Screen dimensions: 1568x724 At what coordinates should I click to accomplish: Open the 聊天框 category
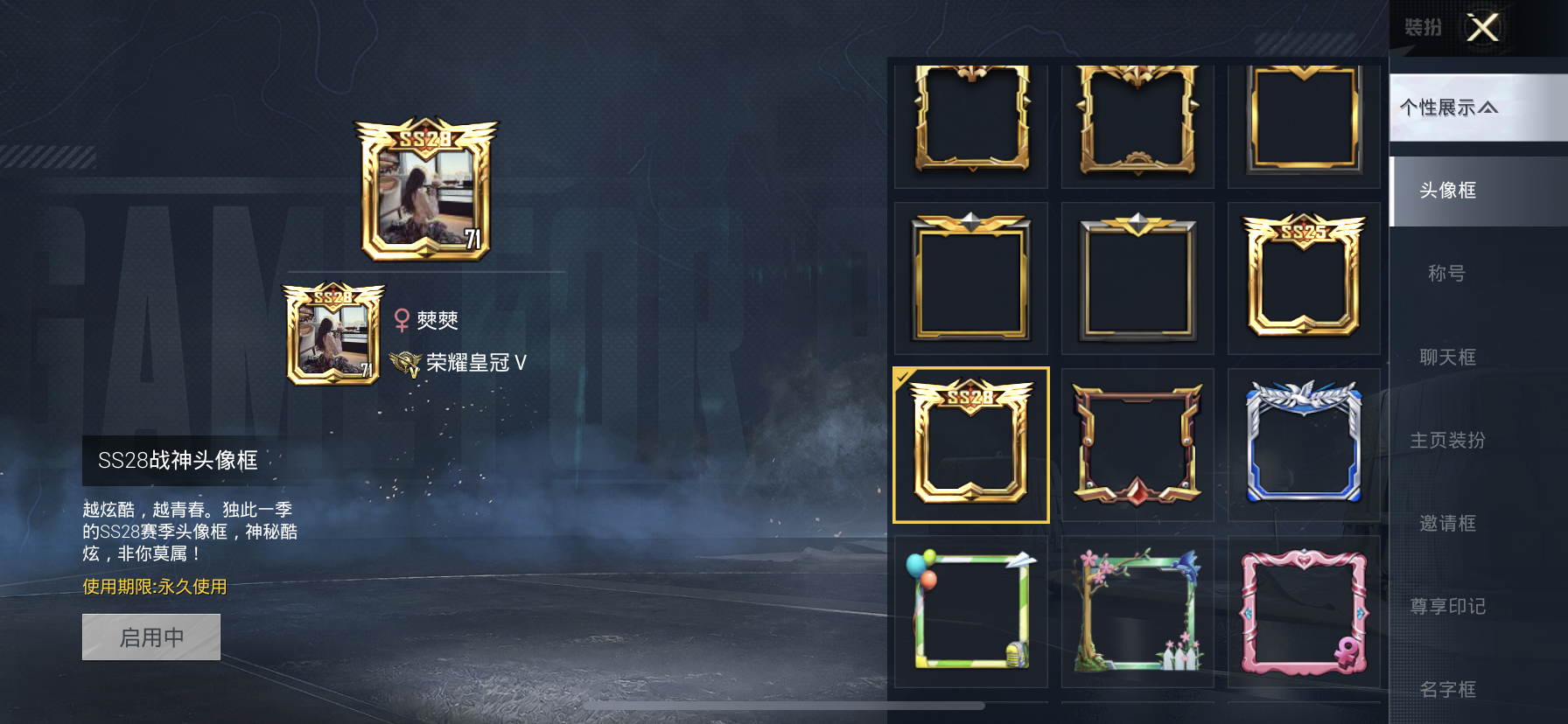tap(1447, 357)
